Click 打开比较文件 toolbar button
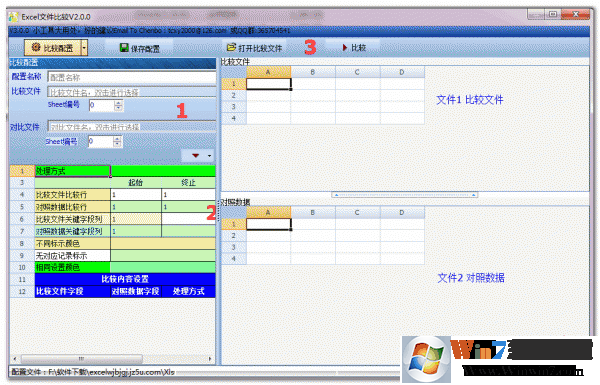 tap(254, 48)
